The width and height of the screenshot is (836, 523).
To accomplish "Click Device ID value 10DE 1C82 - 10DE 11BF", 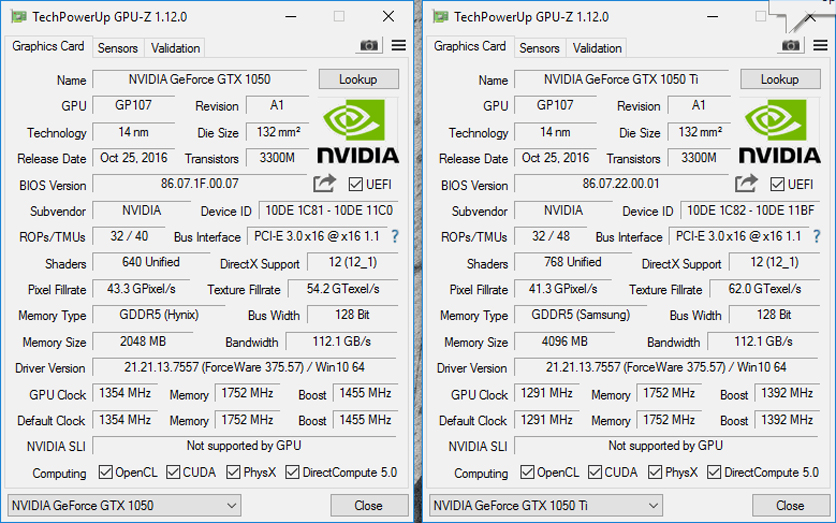I will click(x=751, y=211).
